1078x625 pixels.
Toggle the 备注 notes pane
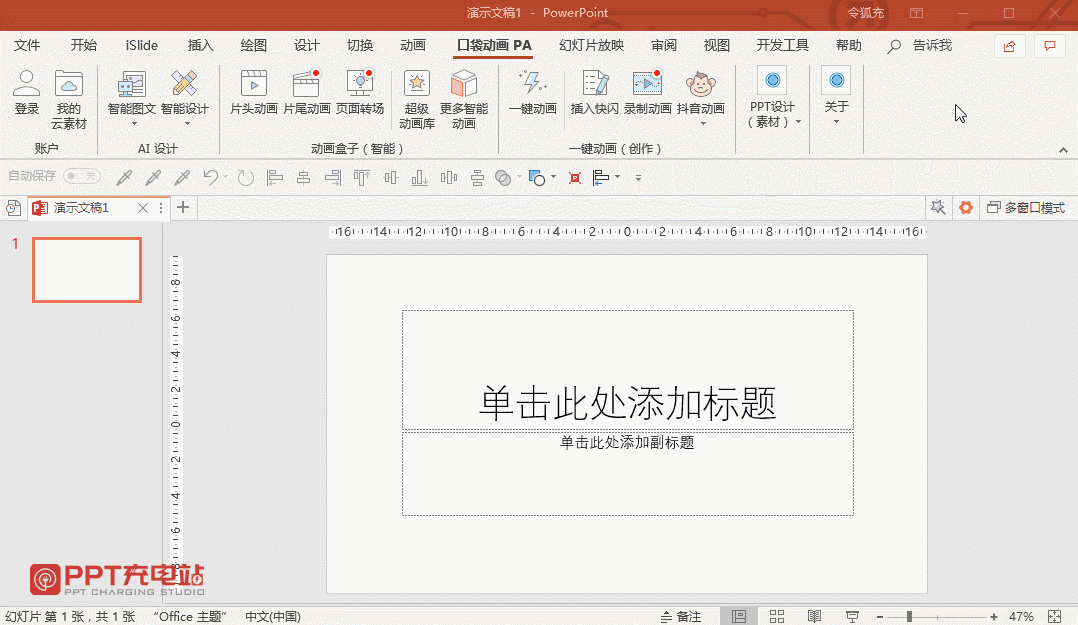(681, 616)
